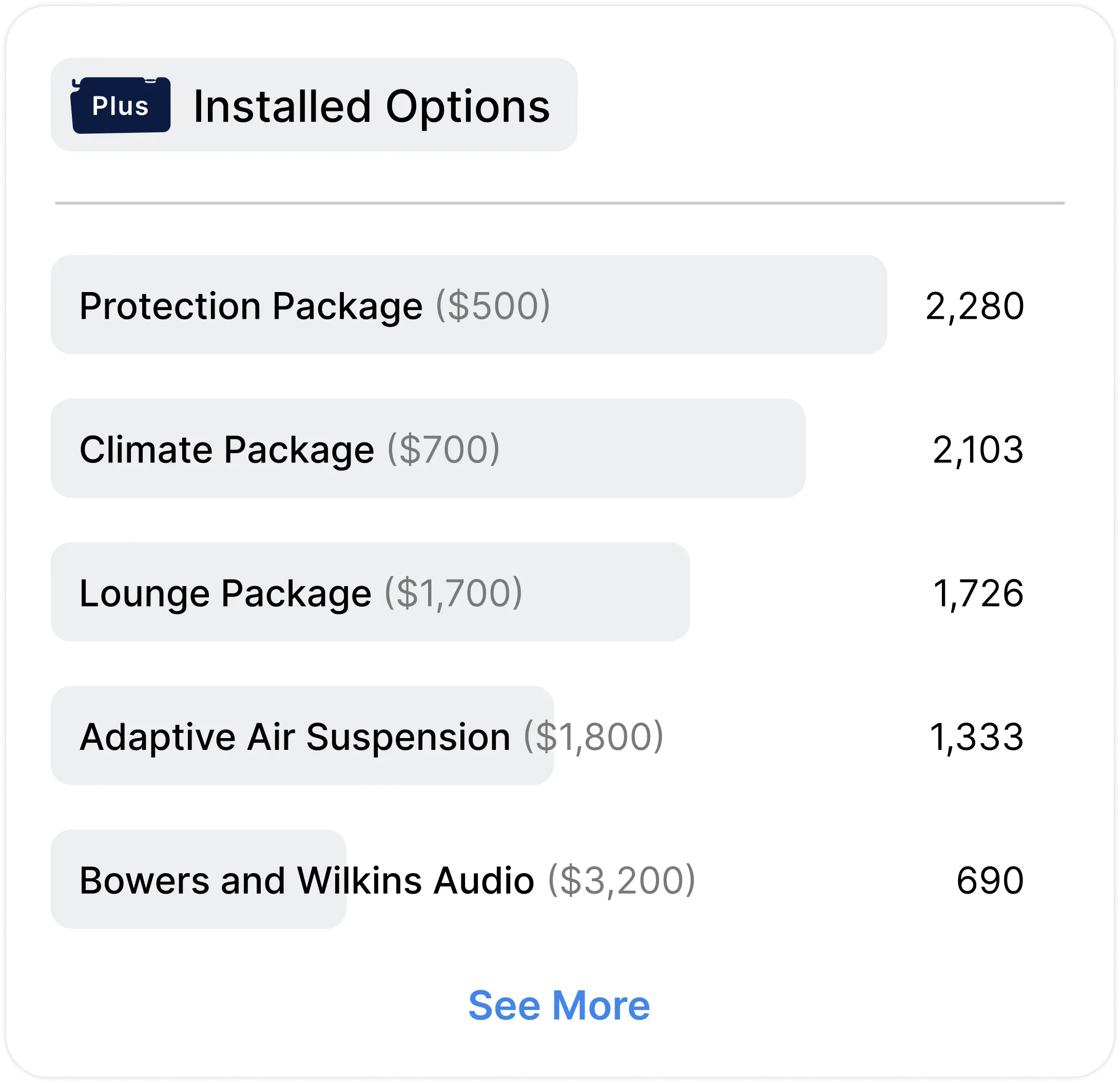Select the Protection Package label
This screenshot has height=1083, width=1120.
(251, 306)
